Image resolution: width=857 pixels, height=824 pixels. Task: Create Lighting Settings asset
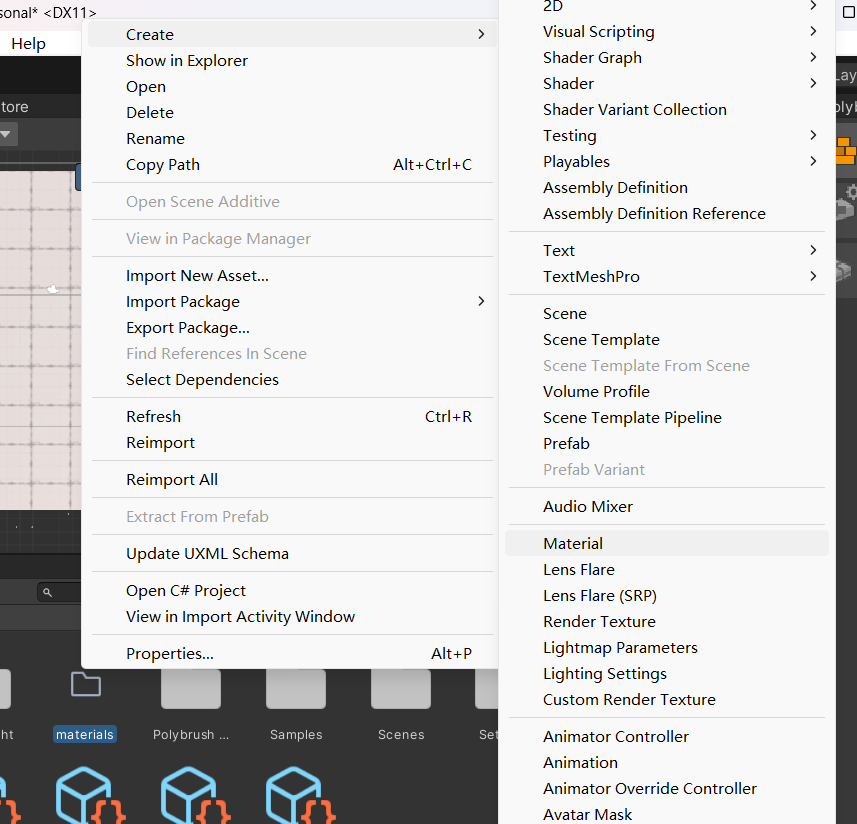click(x=667, y=674)
